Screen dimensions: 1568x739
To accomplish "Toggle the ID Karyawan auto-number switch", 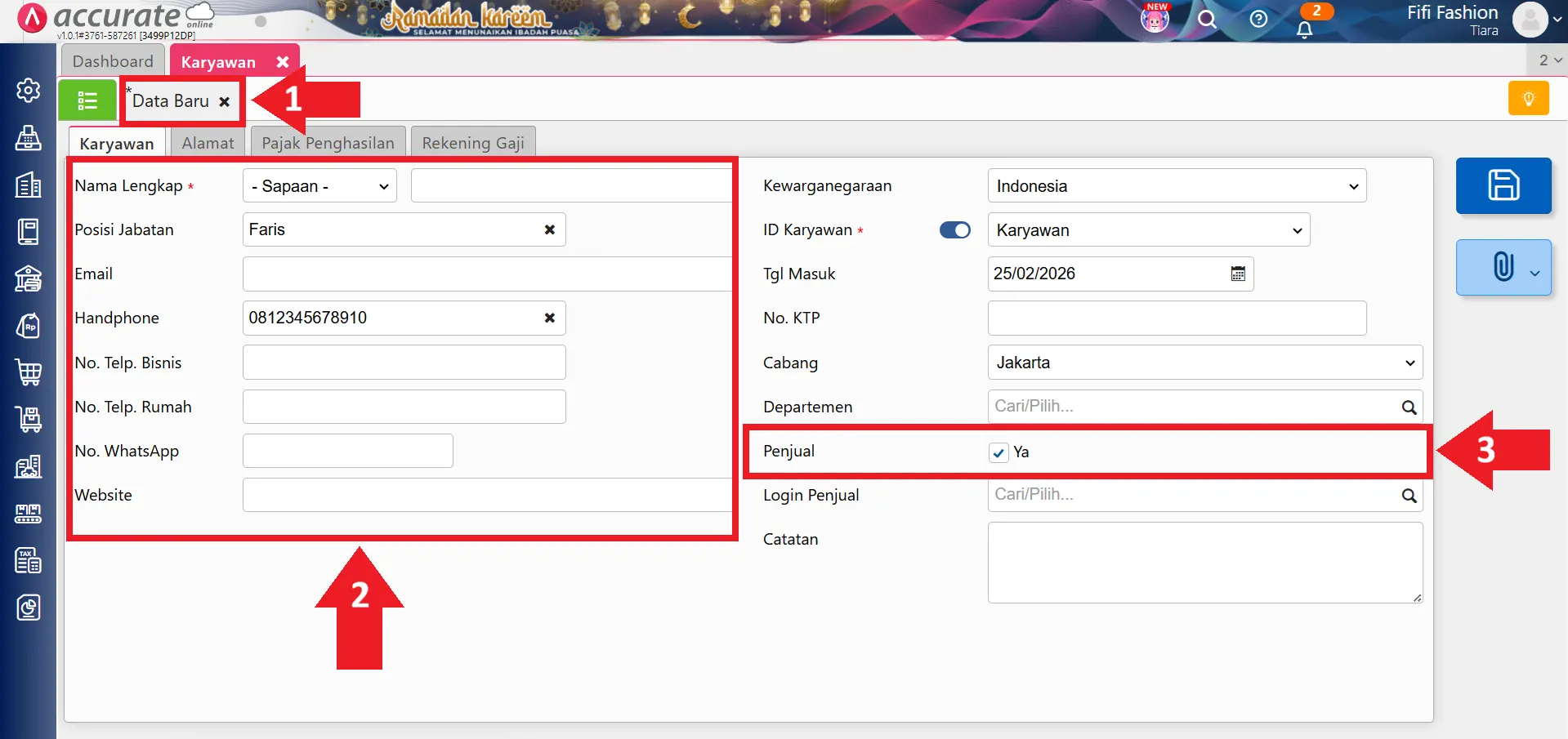I will click(x=954, y=230).
